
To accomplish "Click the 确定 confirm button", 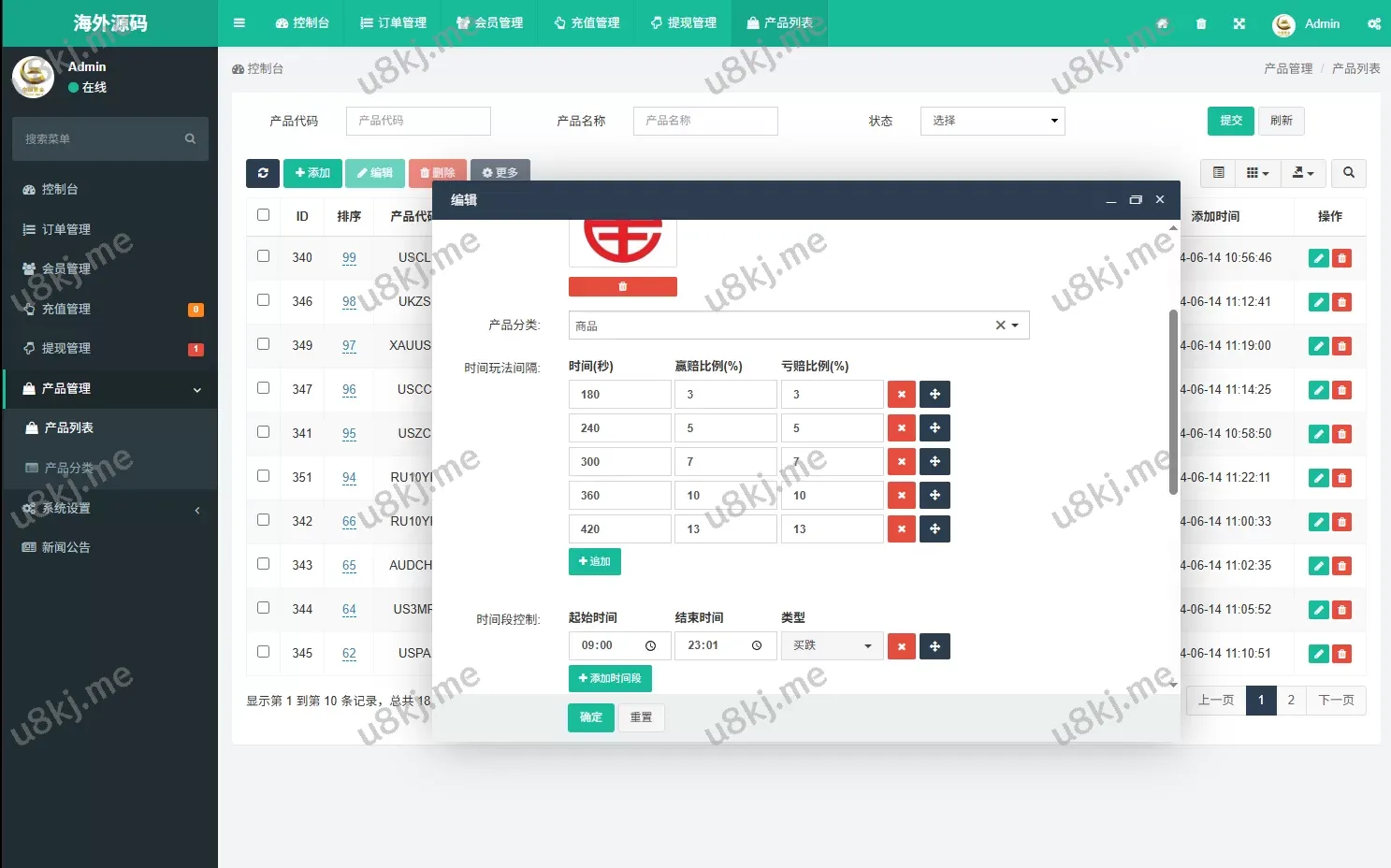I will [590, 717].
